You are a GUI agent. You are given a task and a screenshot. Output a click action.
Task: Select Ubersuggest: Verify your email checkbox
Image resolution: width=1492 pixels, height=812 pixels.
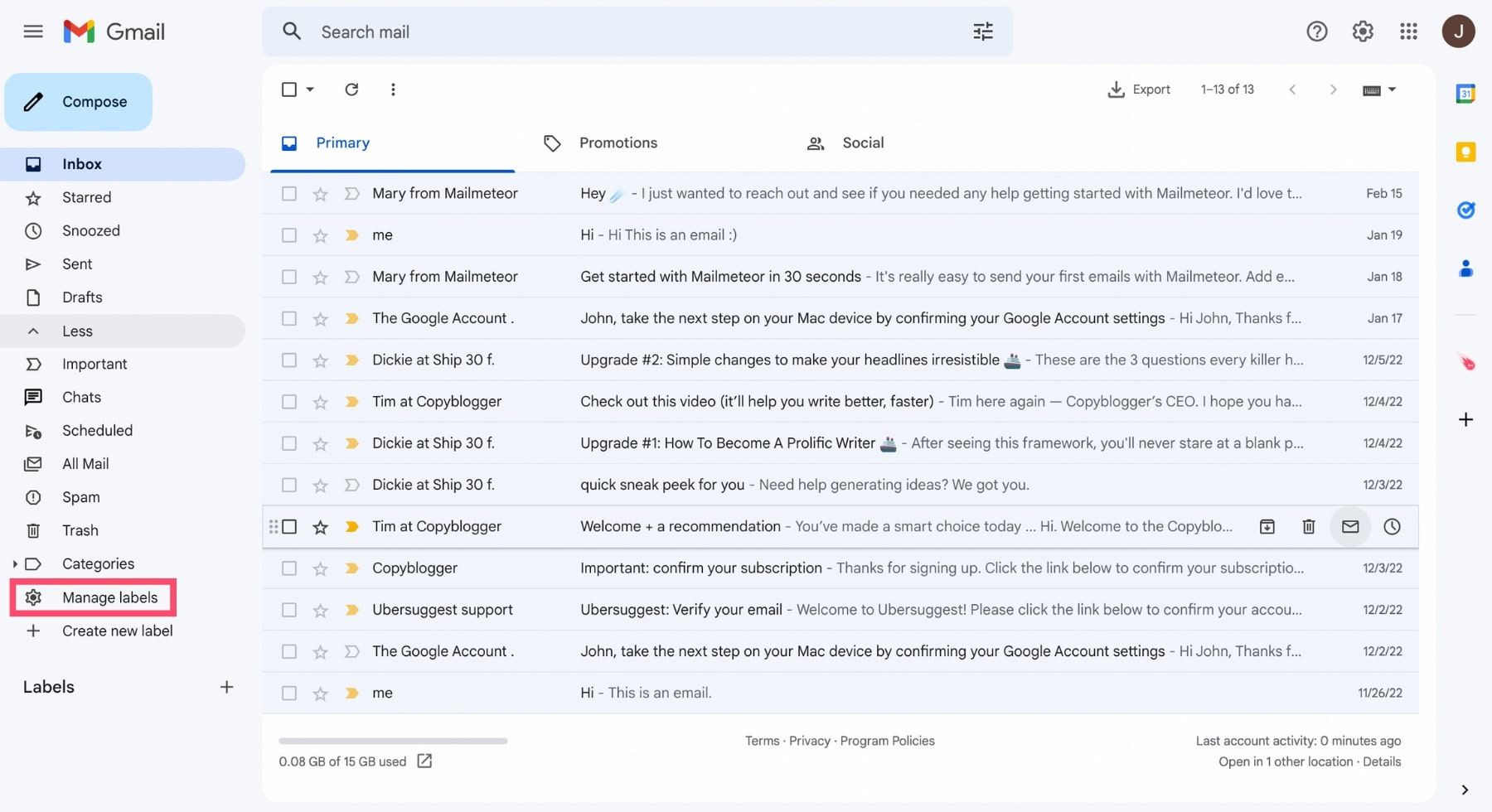click(x=289, y=610)
